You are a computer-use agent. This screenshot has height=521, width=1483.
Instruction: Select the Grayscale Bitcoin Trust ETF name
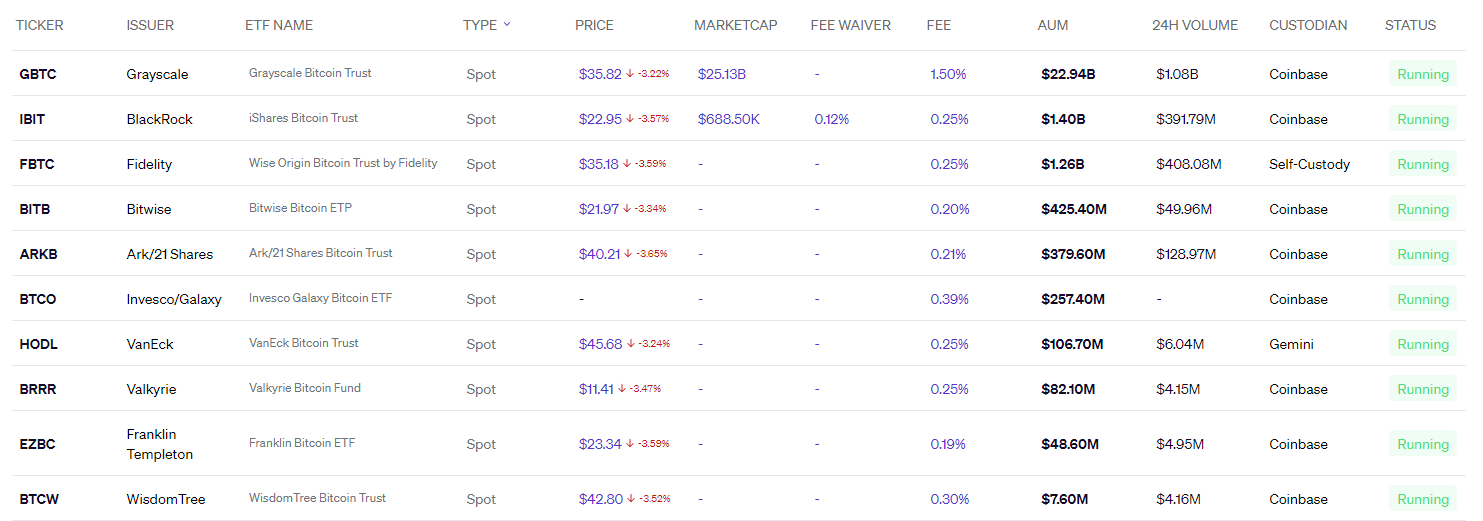coord(310,73)
